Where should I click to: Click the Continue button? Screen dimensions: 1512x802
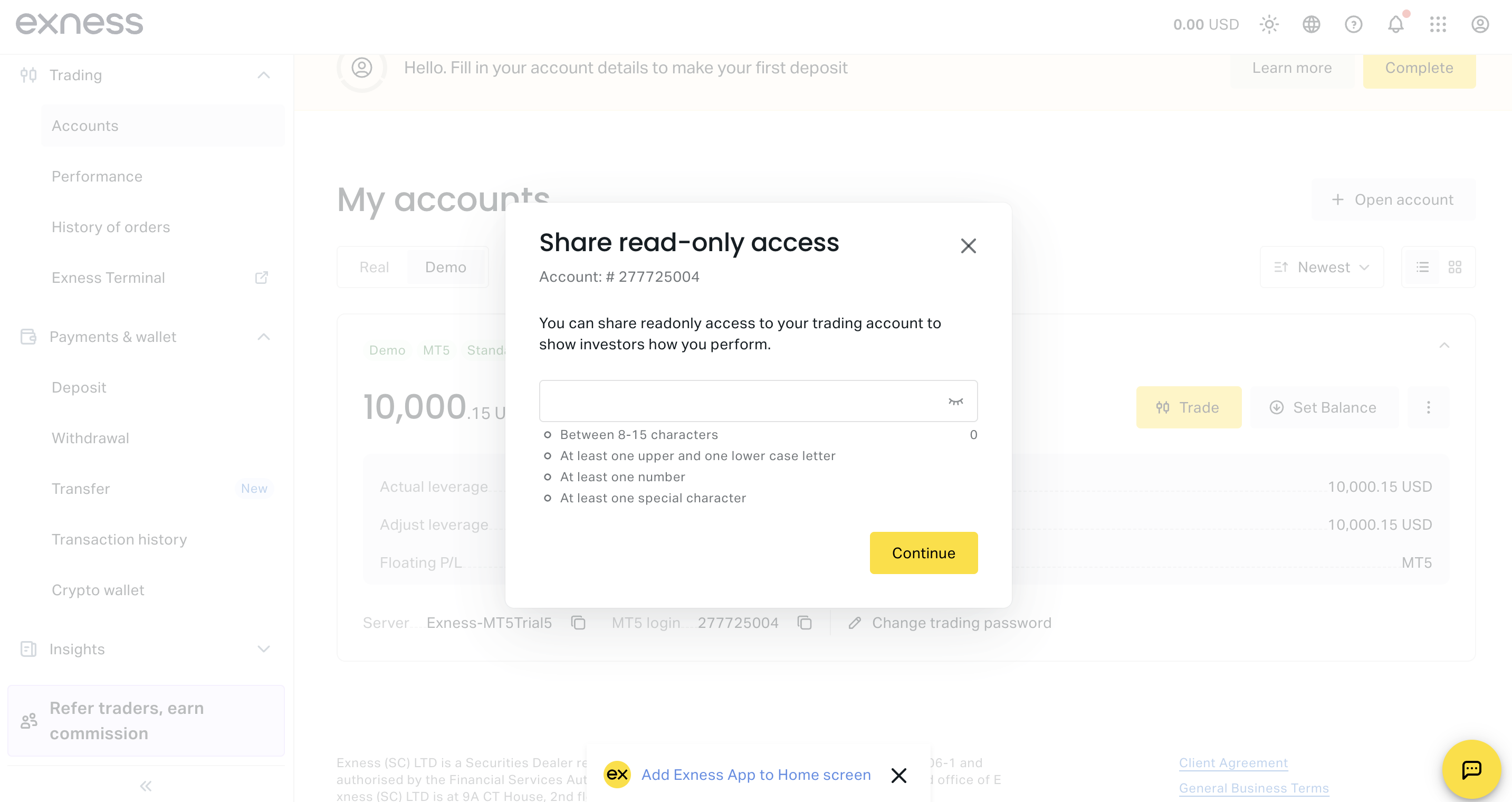point(924,553)
